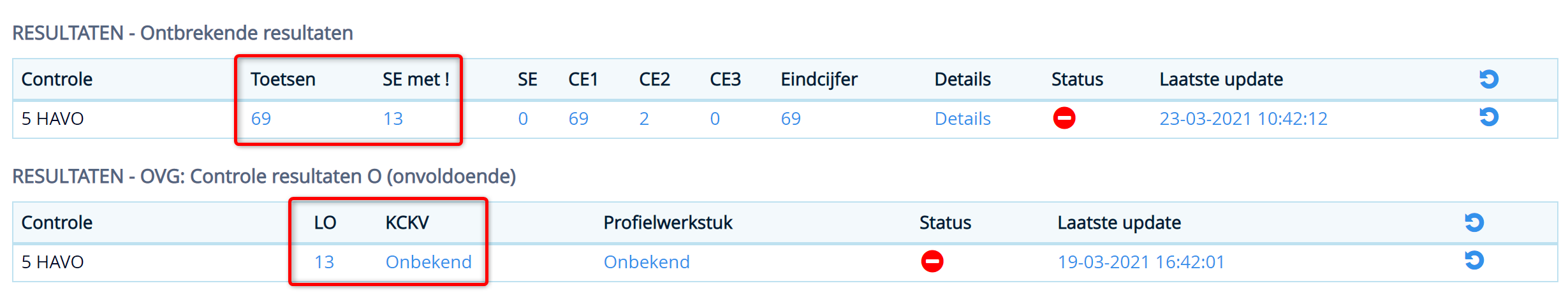Image resolution: width=1568 pixels, height=295 pixels.
Task: Refresh the 5 HAVO Ontbrekende resultaten row
Action: coord(1488,117)
